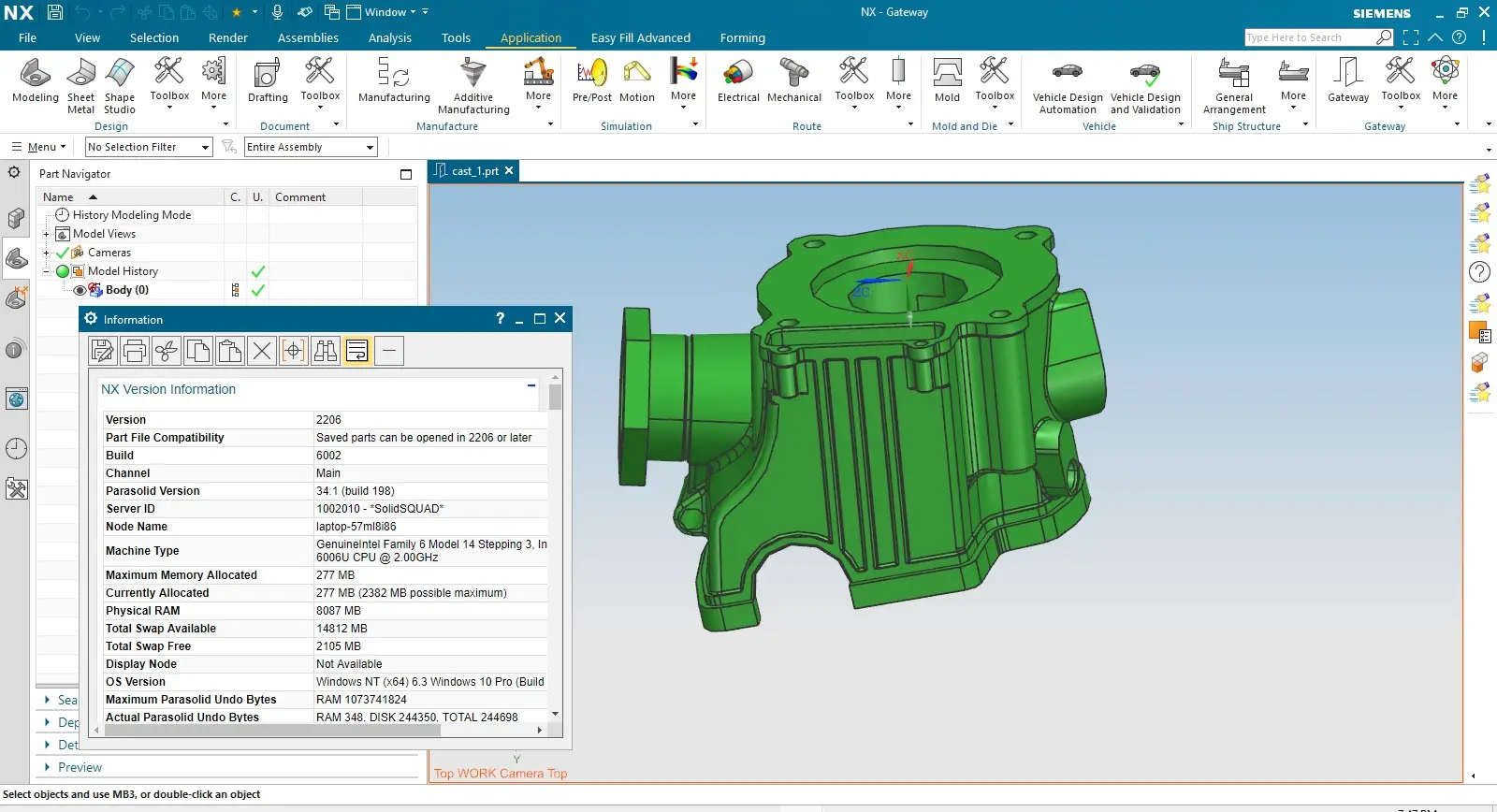
Task: Start the Drafting application
Action: point(268,80)
